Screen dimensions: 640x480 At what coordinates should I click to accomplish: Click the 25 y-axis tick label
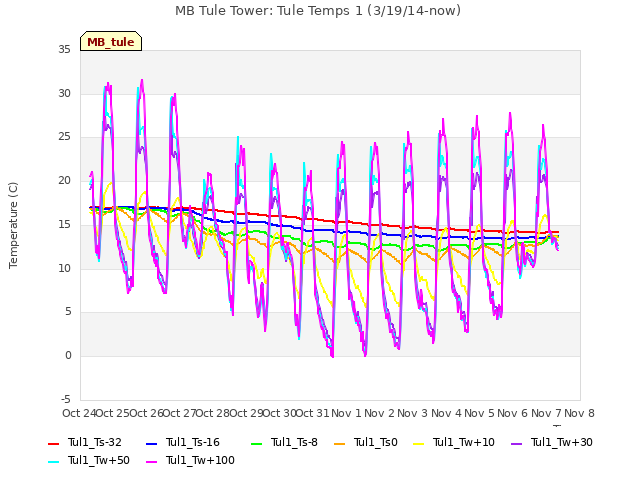(64, 137)
